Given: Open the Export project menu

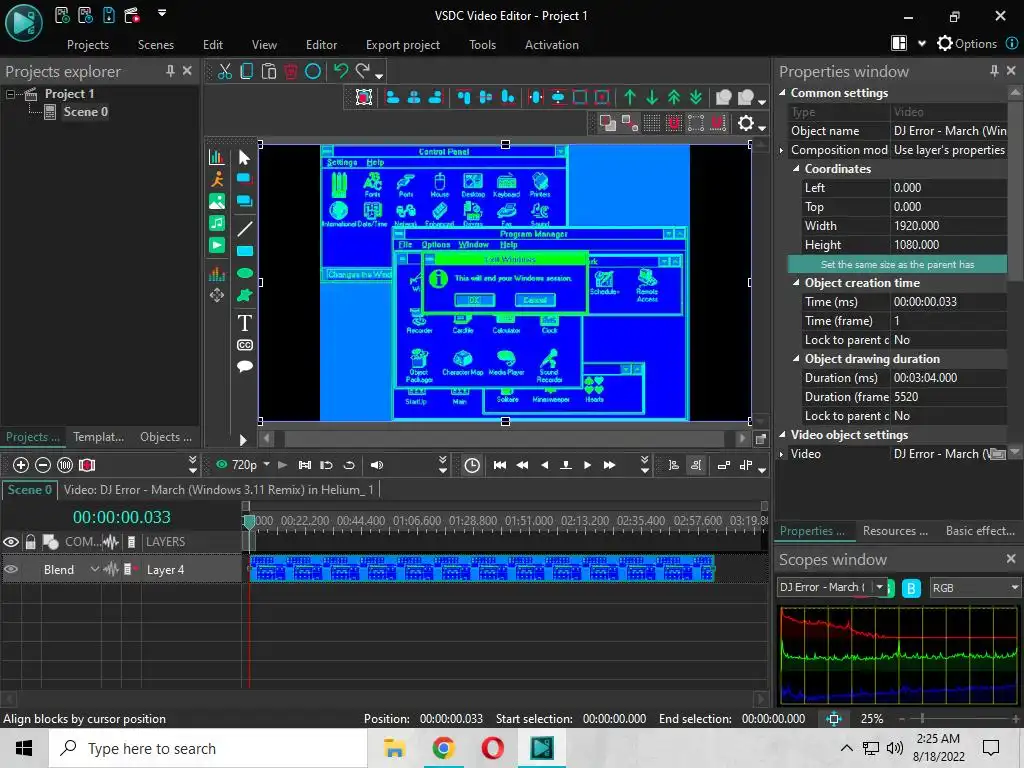Looking at the screenshot, I should click(x=402, y=44).
